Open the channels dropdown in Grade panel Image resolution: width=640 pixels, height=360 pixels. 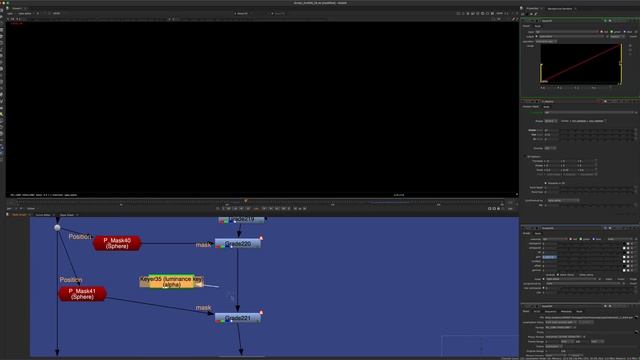(x=556, y=239)
